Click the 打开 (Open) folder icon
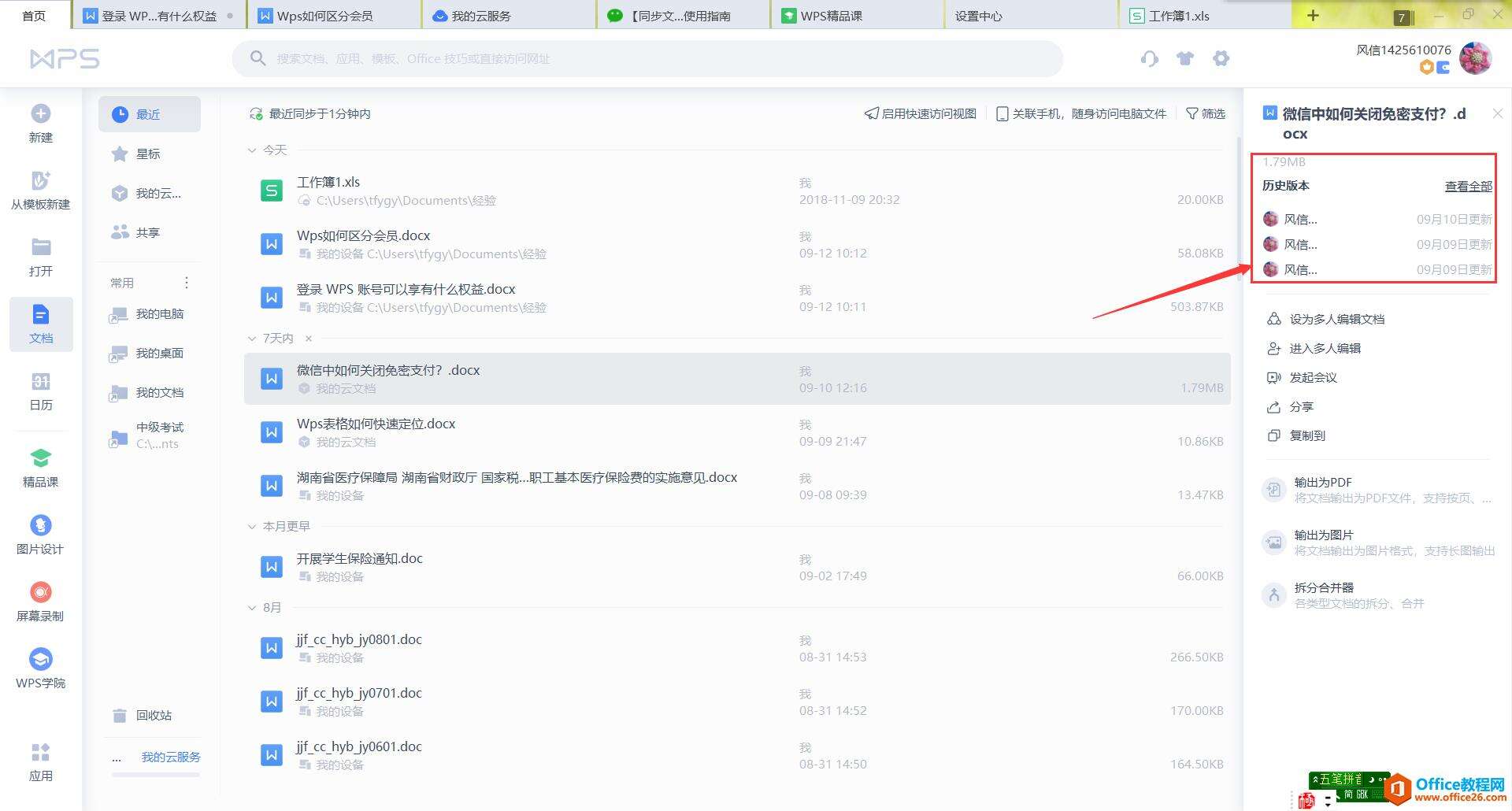Viewport: 1512px width, 811px height. [41, 247]
